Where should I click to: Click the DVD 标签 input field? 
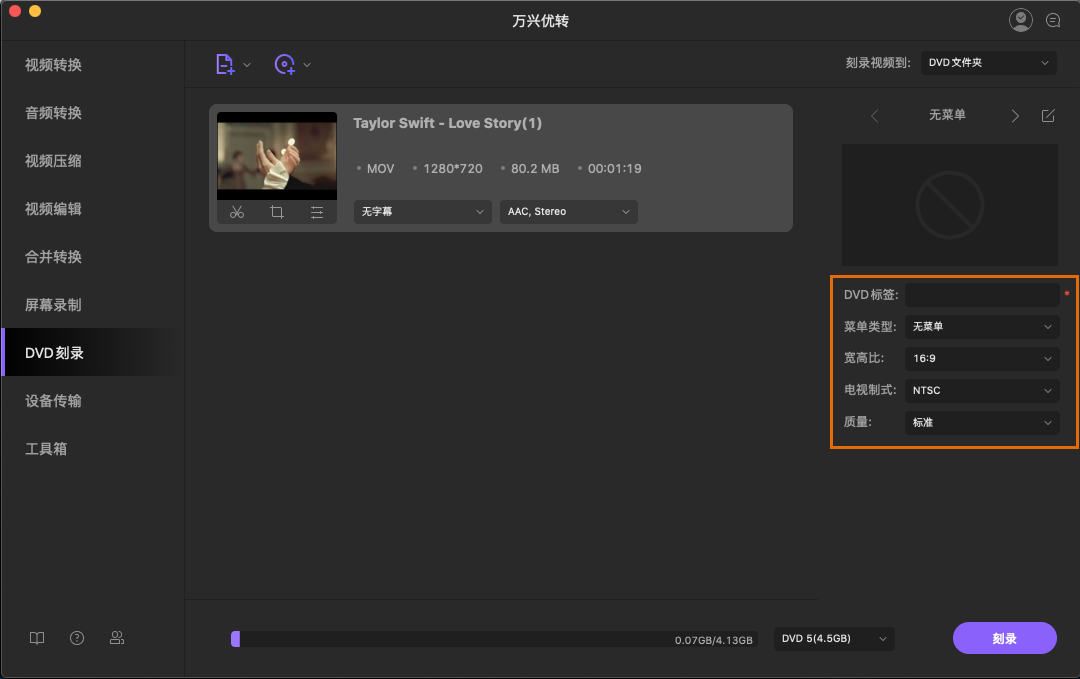point(981,294)
